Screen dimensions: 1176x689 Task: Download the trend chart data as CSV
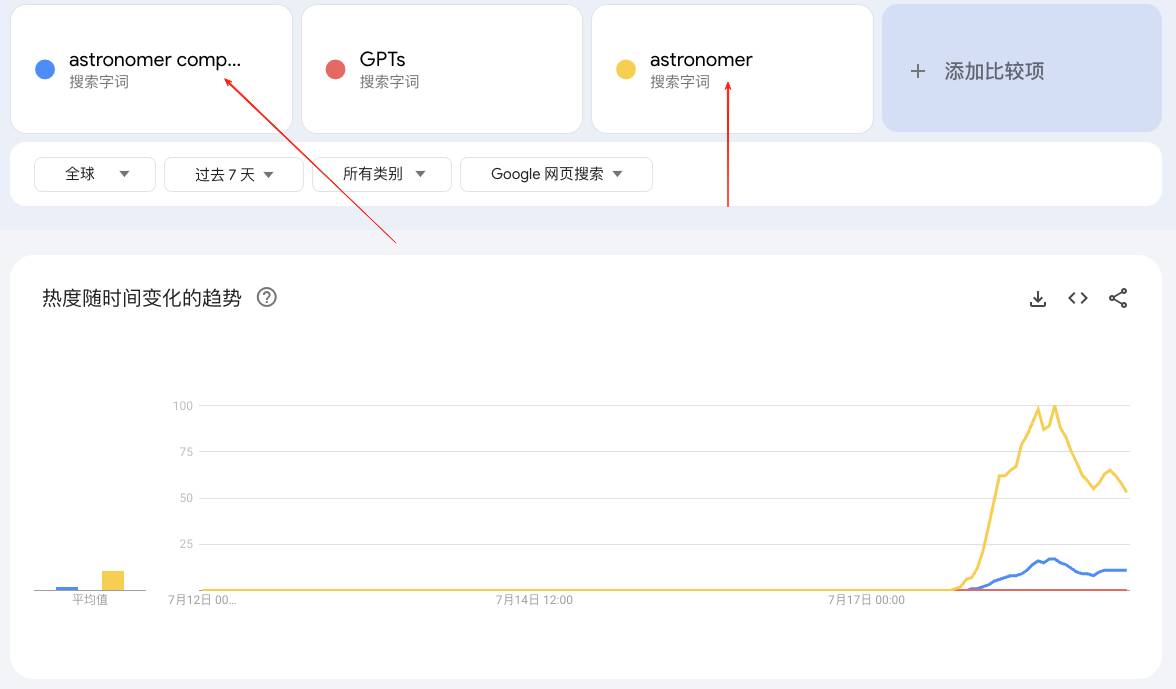click(1037, 298)
